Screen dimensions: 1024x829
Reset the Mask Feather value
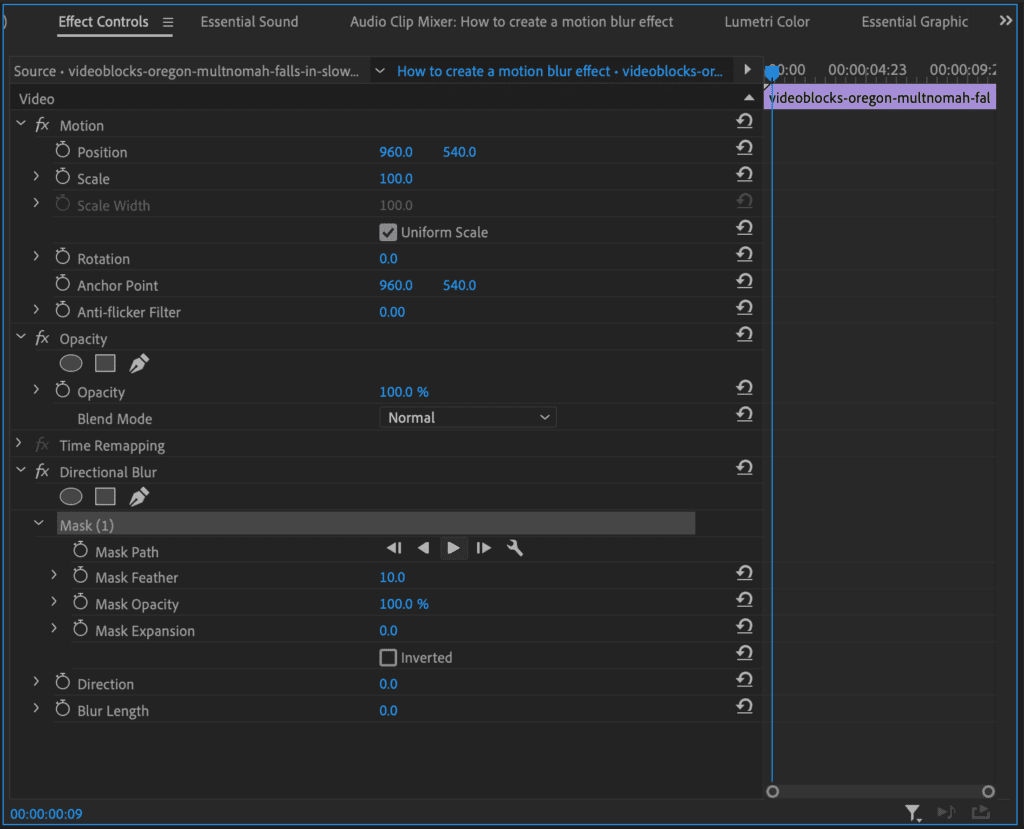point(744,573)
